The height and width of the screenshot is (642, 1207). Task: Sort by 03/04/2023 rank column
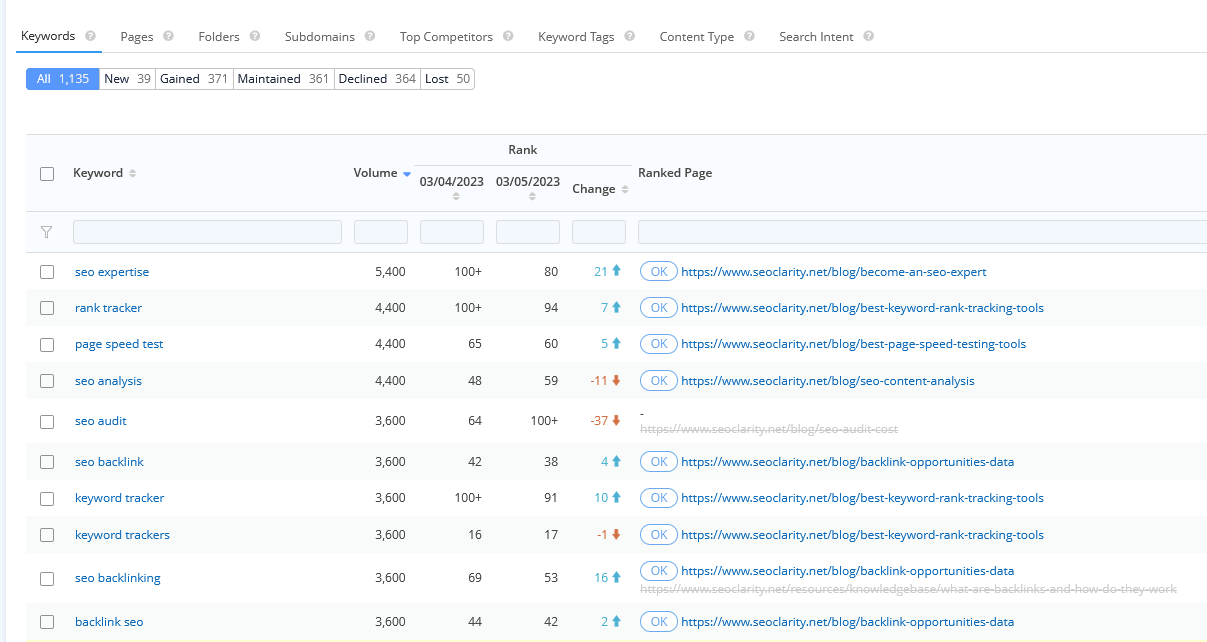[456, 196]
